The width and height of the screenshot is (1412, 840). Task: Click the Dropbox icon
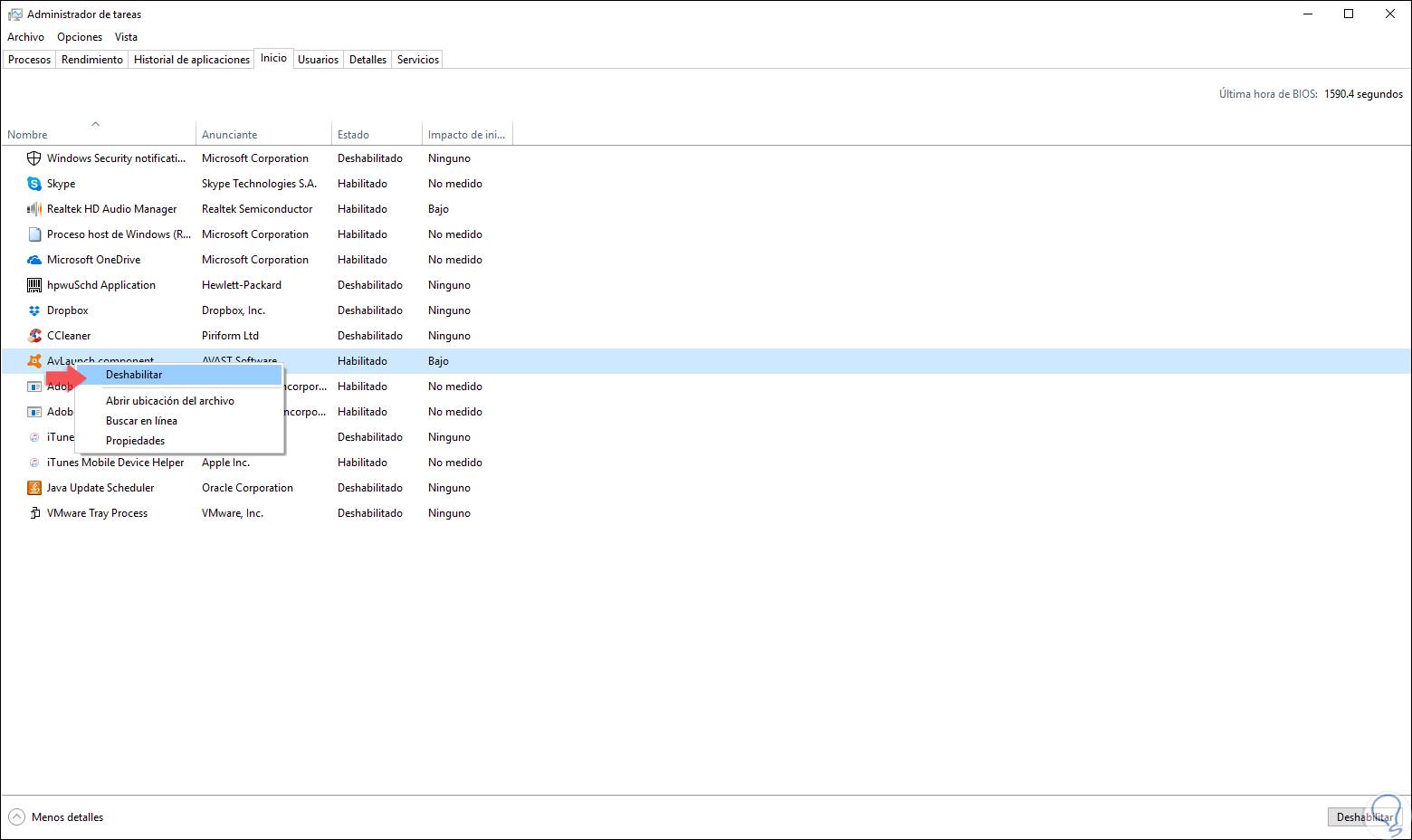click(34, 310)
